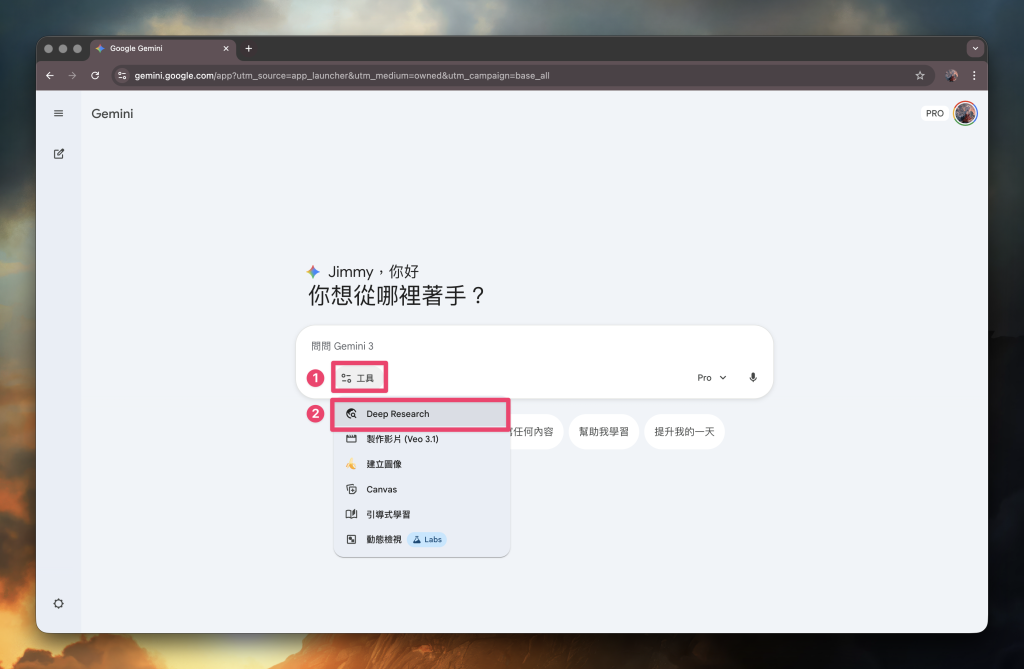The width and height of the screenshot is (1024, 669).
Task: Open the sidebar with the hamburger icon
Action: [x=58, y=113]
